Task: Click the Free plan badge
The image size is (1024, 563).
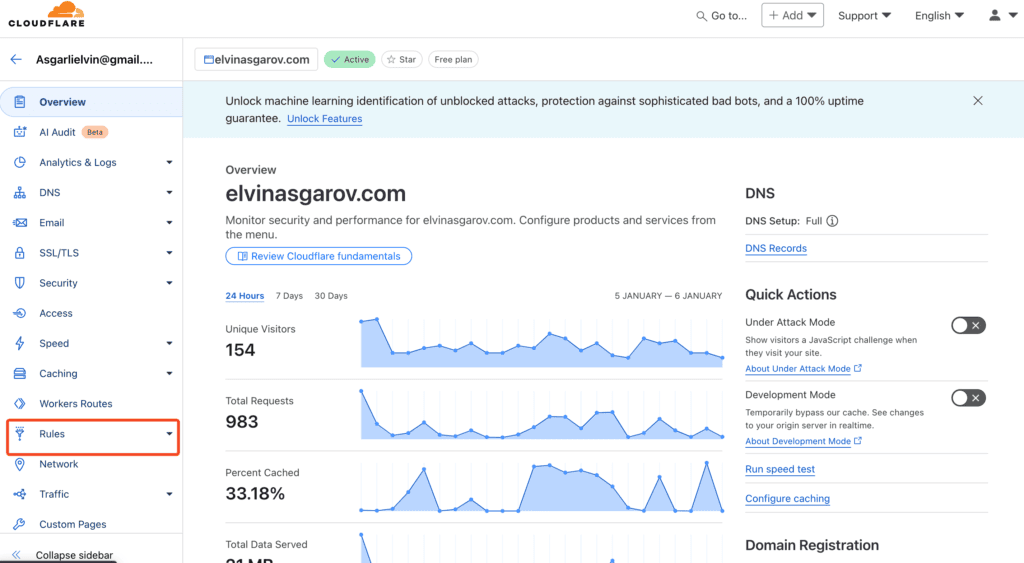Action: tap(453, 59)
